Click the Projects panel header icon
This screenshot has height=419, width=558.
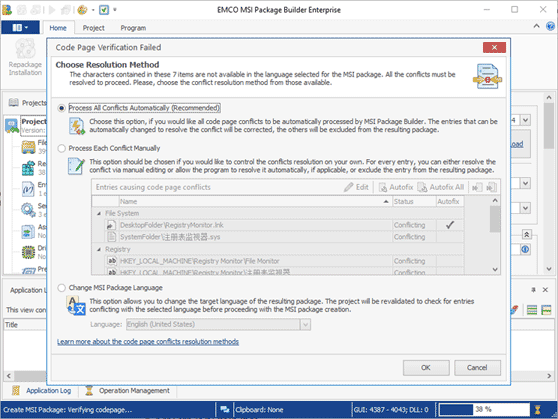coord(14,103)
